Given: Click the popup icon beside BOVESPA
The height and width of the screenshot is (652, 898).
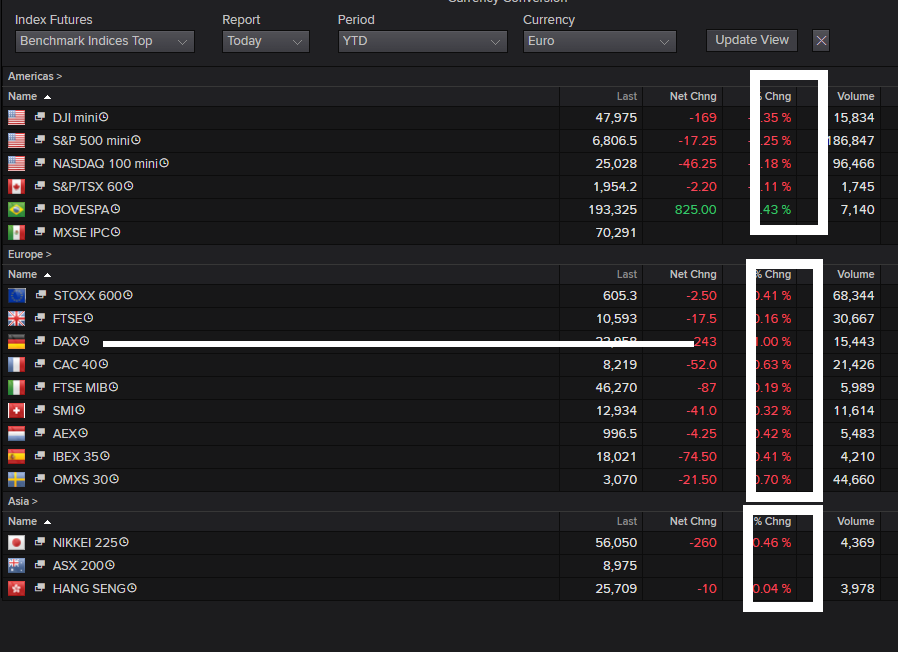Looking at the screenshot, I should click(x=40, y=209).
